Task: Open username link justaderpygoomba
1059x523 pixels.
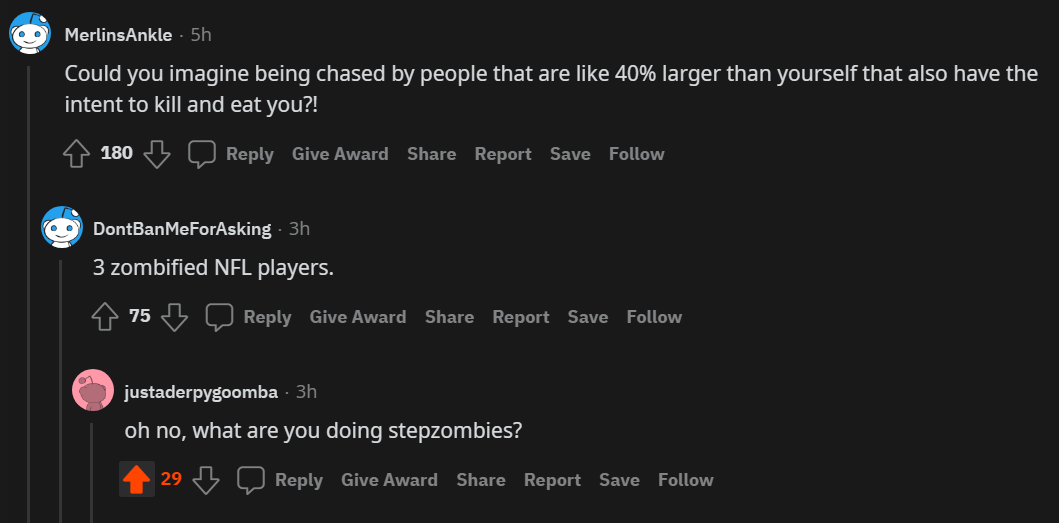Action: [x=201, y=392]
